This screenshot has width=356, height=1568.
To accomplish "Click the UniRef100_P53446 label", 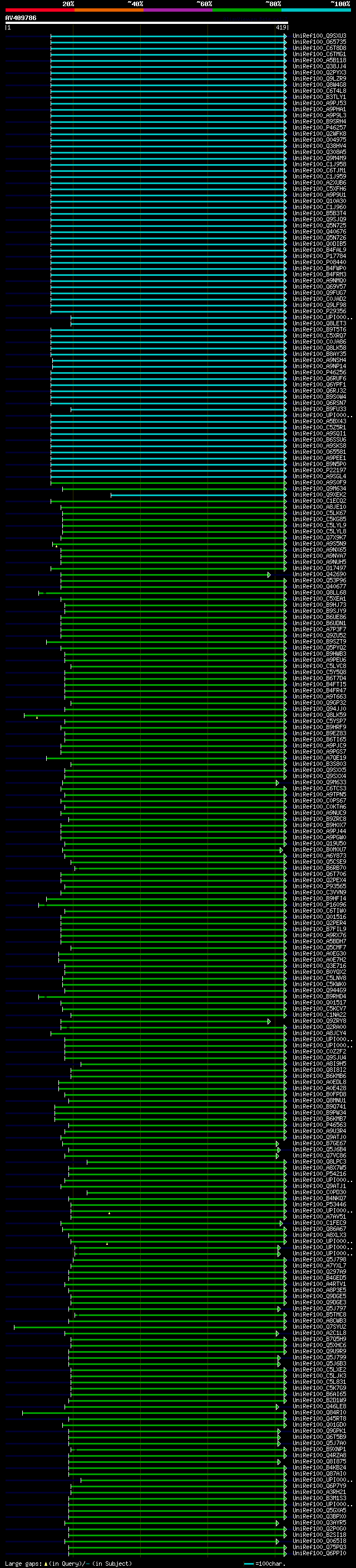I will pos(319,1204).
